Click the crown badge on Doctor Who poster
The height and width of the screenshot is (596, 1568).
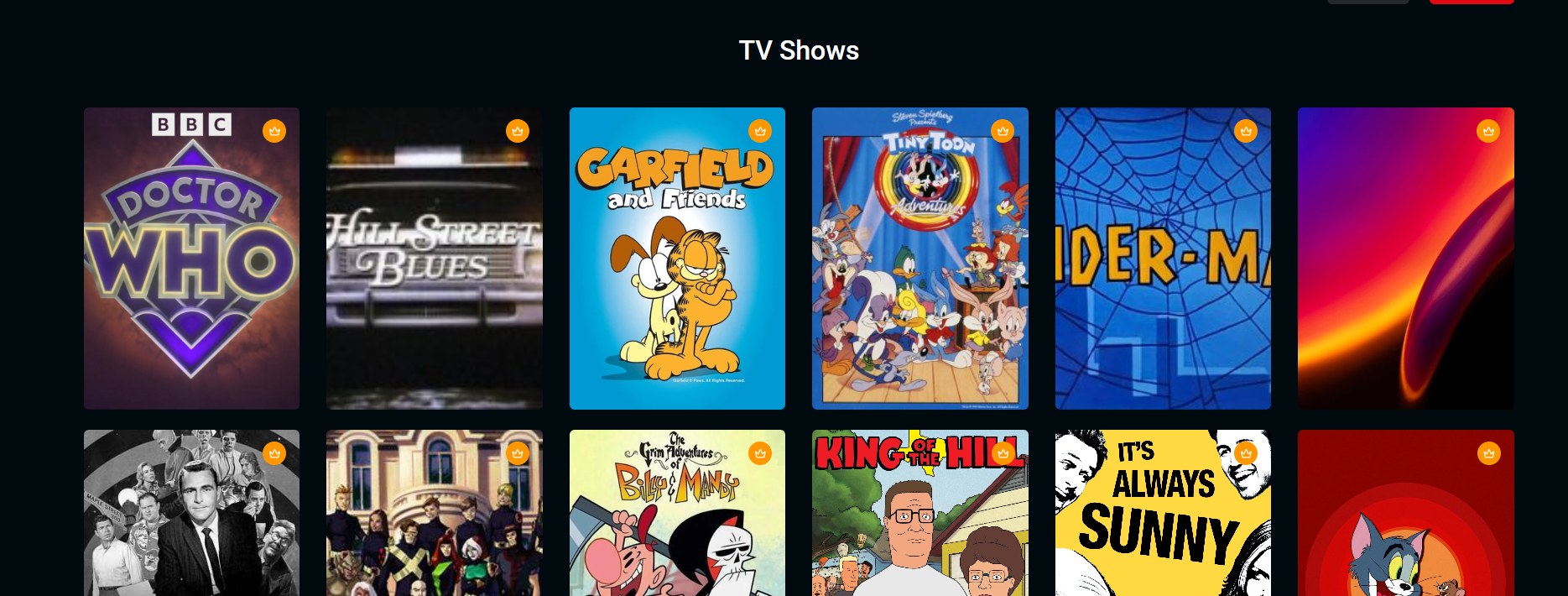[x=274, y=131]
